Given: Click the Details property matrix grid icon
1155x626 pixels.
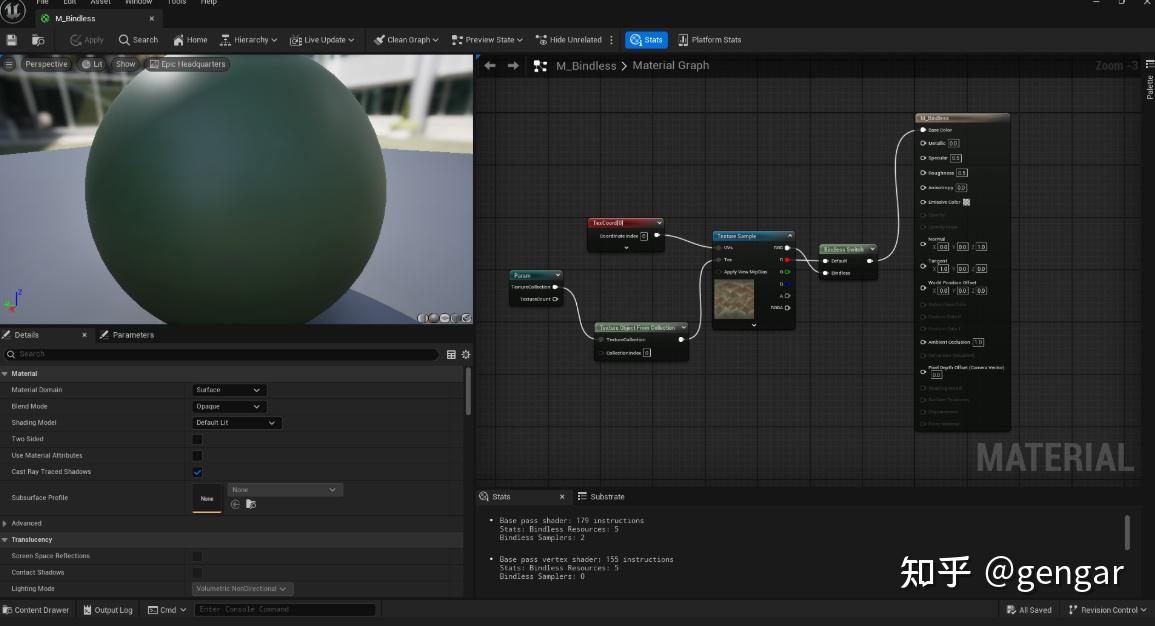Looking at the screenshot, I should tap(452, 354).
